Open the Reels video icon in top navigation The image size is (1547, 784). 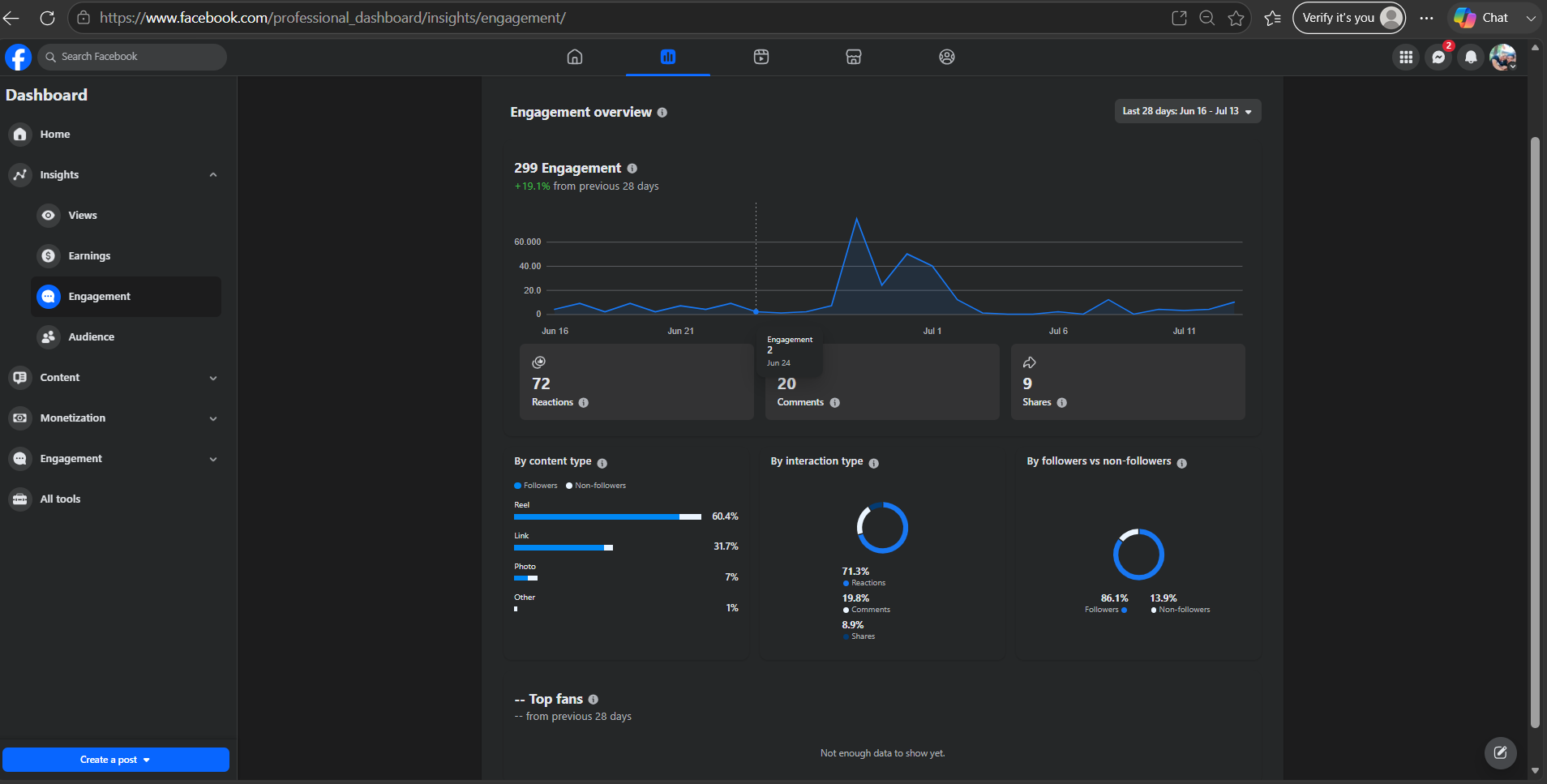[x=761, y=57]
